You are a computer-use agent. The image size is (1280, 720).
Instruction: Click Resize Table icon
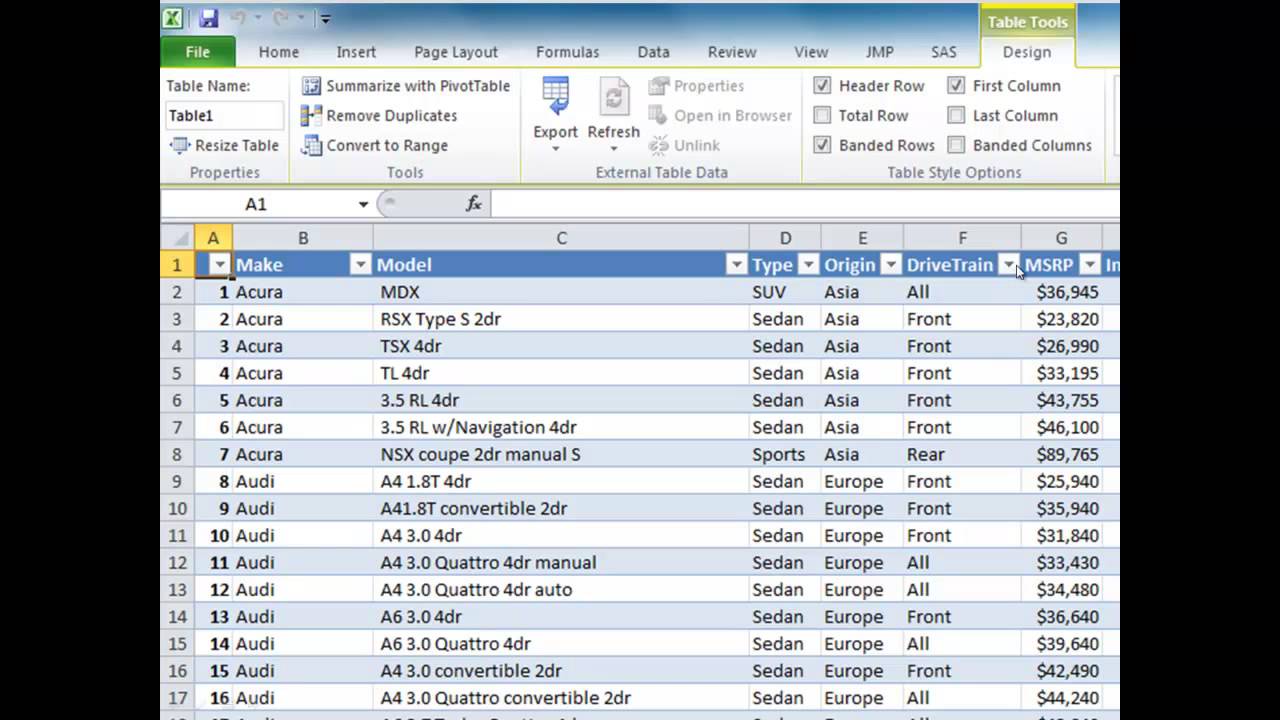click(x=180, y=146)
